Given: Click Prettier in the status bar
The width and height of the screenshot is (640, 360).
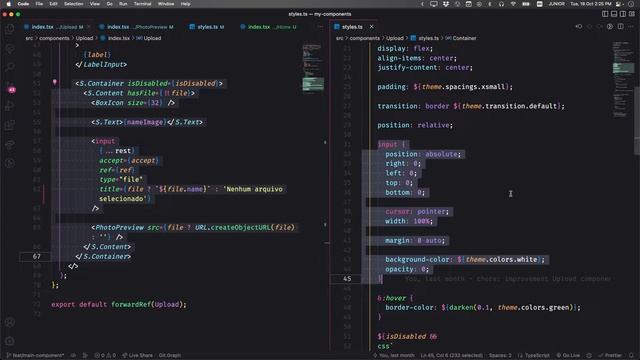Looking at the screenshot, I should tap(610, 355).
